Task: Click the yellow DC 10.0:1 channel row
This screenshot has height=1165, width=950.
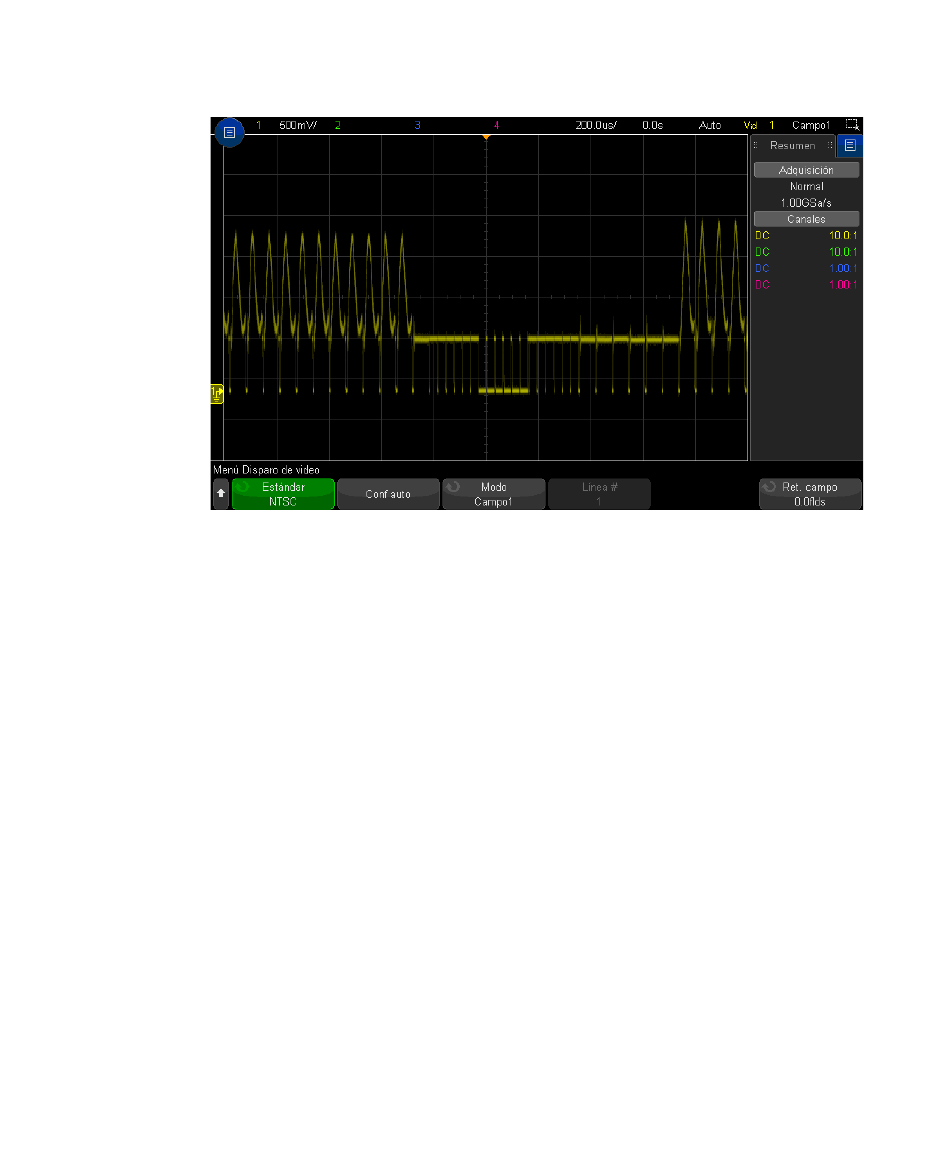Action: coord(806,236)
